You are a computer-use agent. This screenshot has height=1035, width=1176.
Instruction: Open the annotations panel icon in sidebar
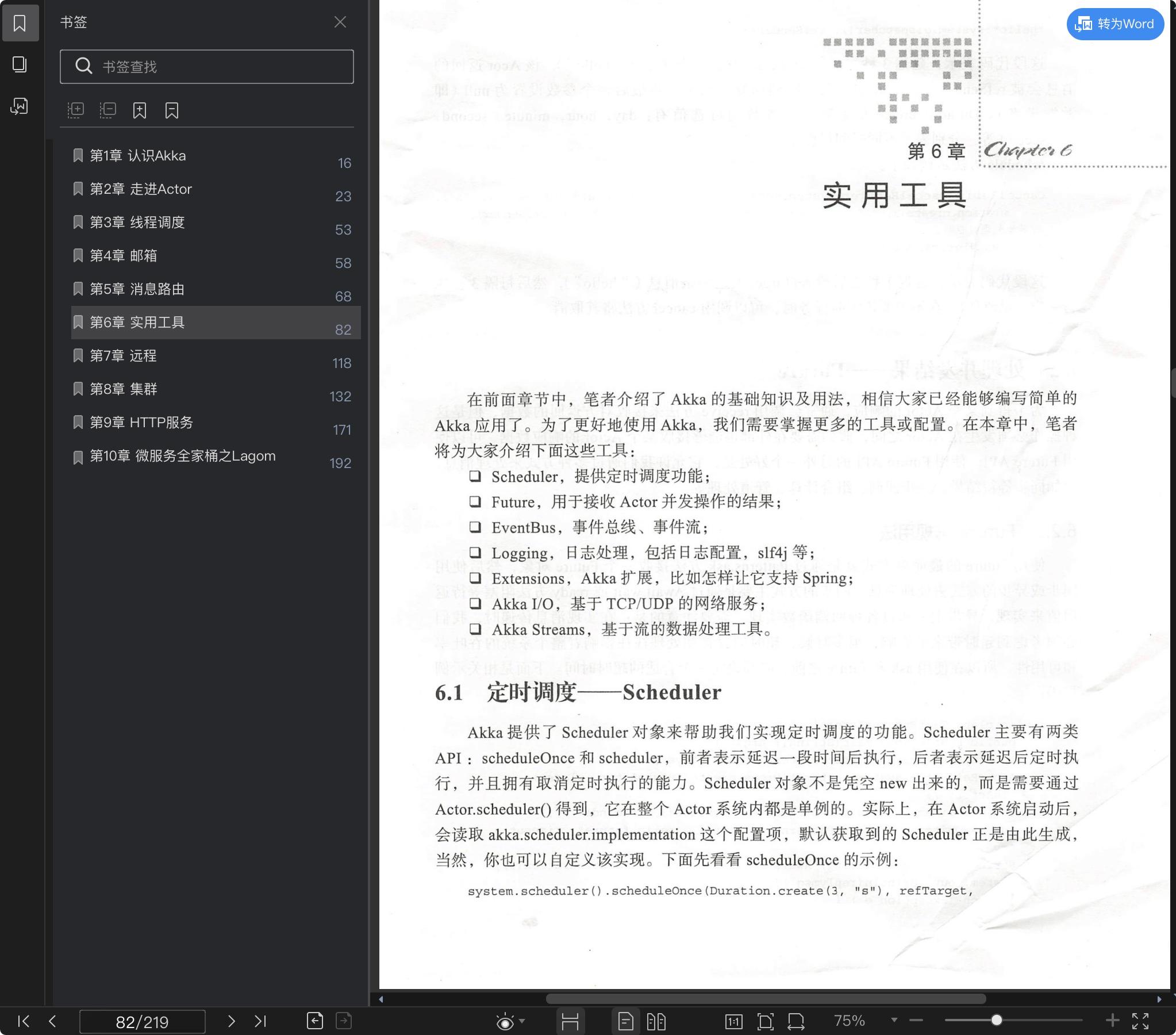point(20,106)
